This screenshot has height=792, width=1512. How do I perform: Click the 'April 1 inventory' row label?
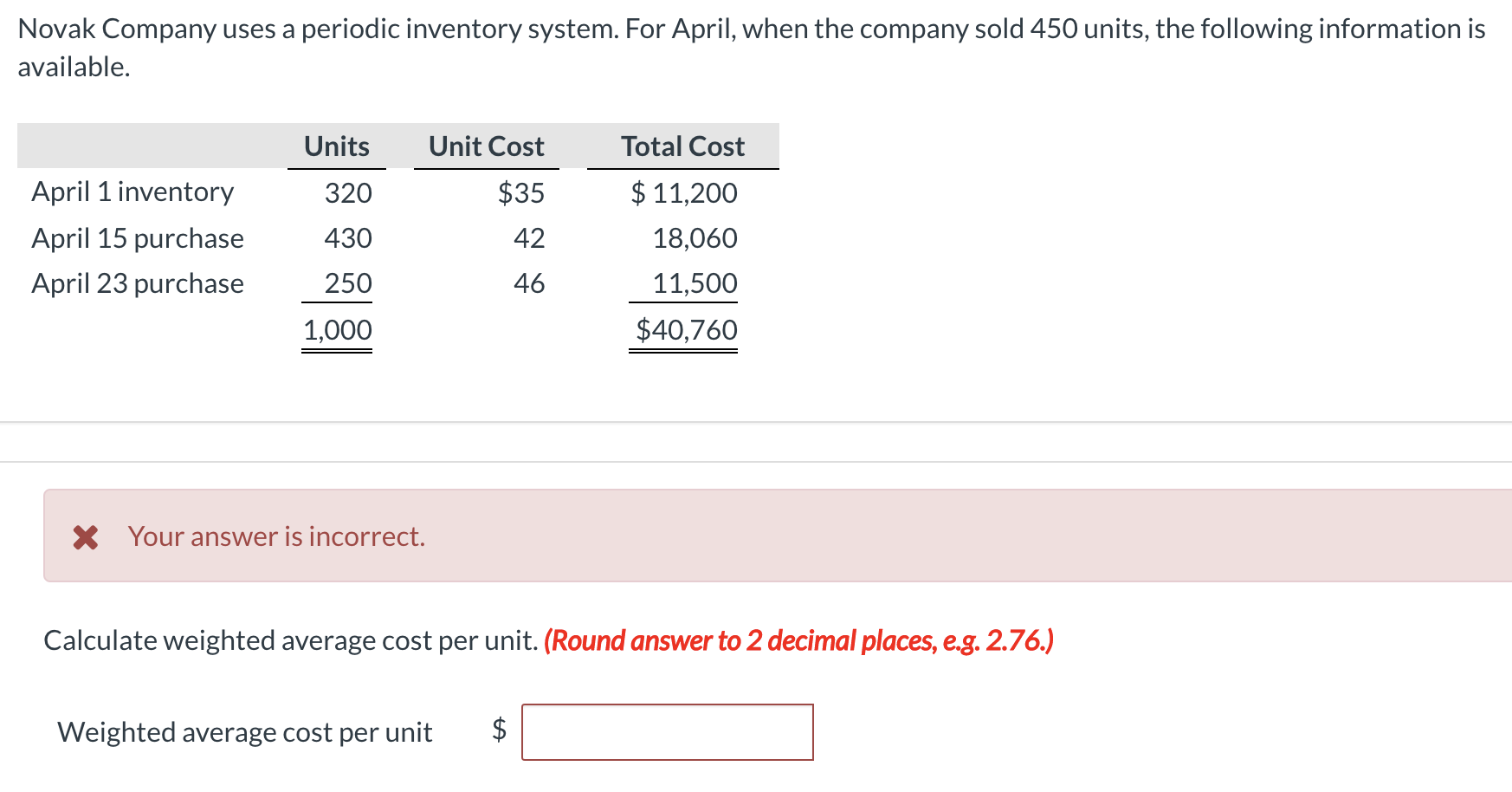[x=132, y=192]
